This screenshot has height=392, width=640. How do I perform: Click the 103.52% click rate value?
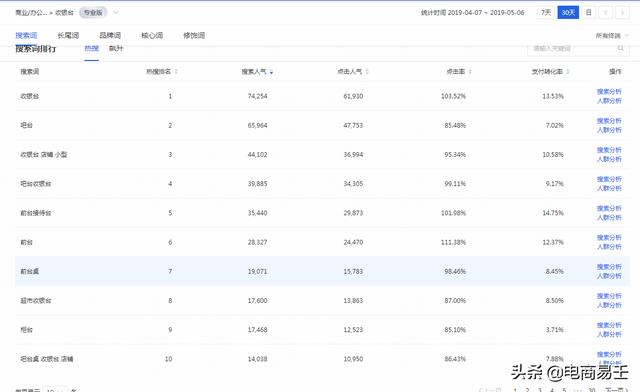pos(453,96)
